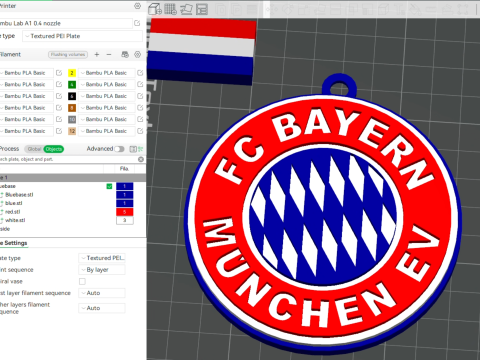Click the edit icon just left of brown swatch 8
The height and width of the screenshot is (360, 480).
pyautogui.click(x=59, y=108)
